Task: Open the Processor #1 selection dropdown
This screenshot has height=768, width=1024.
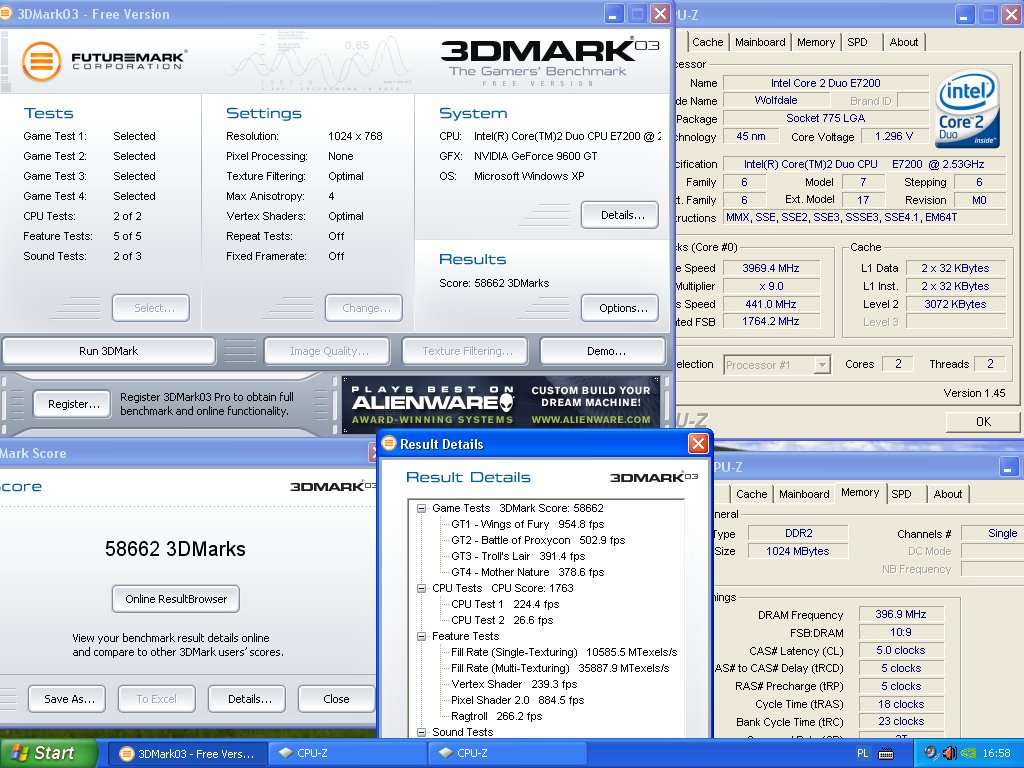Action: pyautogui.click(x=822, y=365)
